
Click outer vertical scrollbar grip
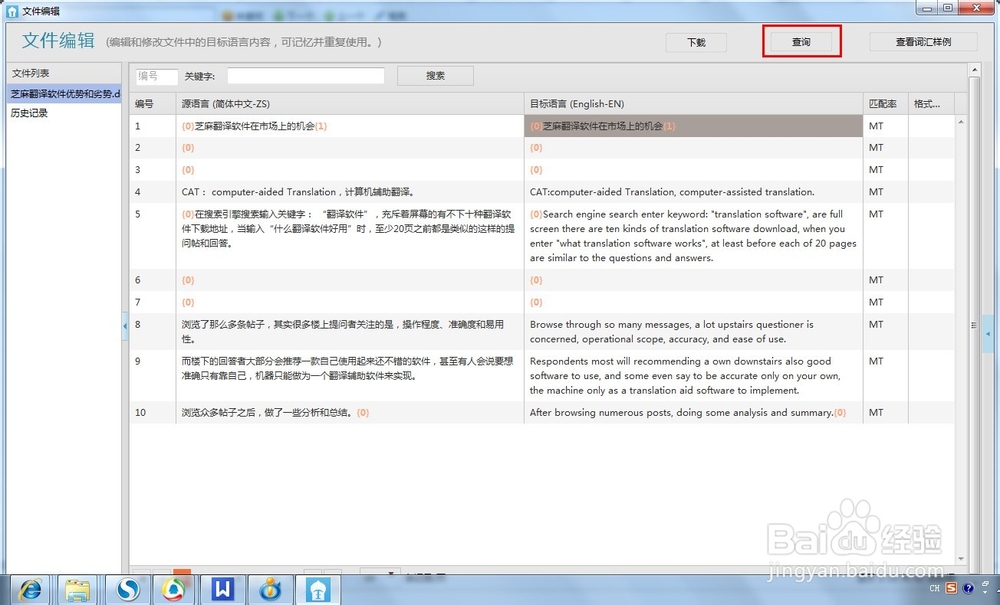(x=974, y=325)
